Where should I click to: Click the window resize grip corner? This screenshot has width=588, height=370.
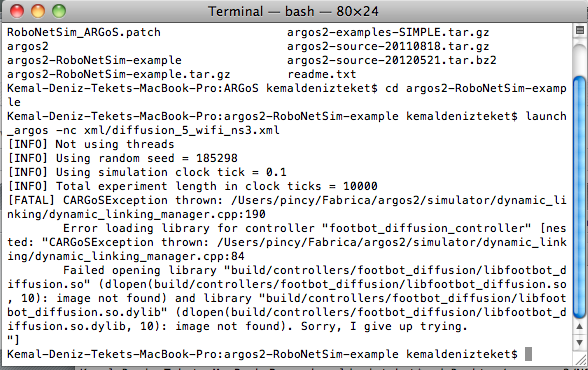pyautogui.click(x=580, y=360)
